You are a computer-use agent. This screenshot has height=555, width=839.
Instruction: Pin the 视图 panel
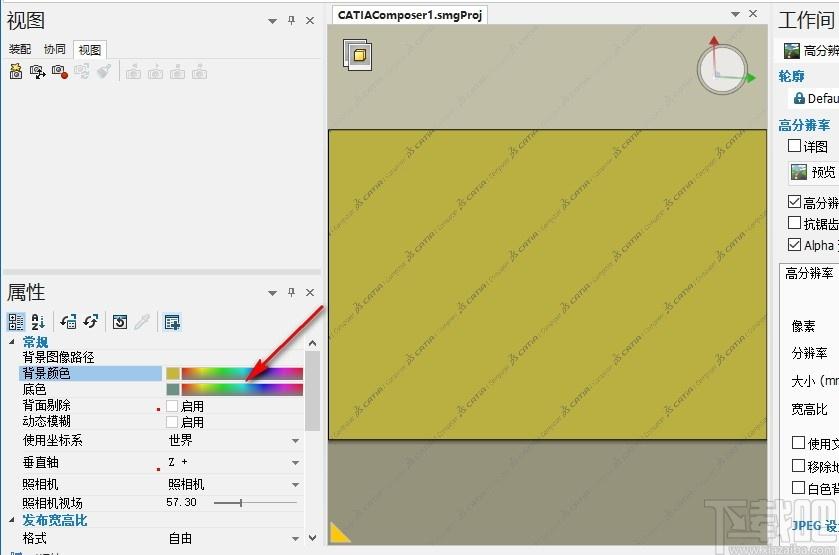(291, 20)
